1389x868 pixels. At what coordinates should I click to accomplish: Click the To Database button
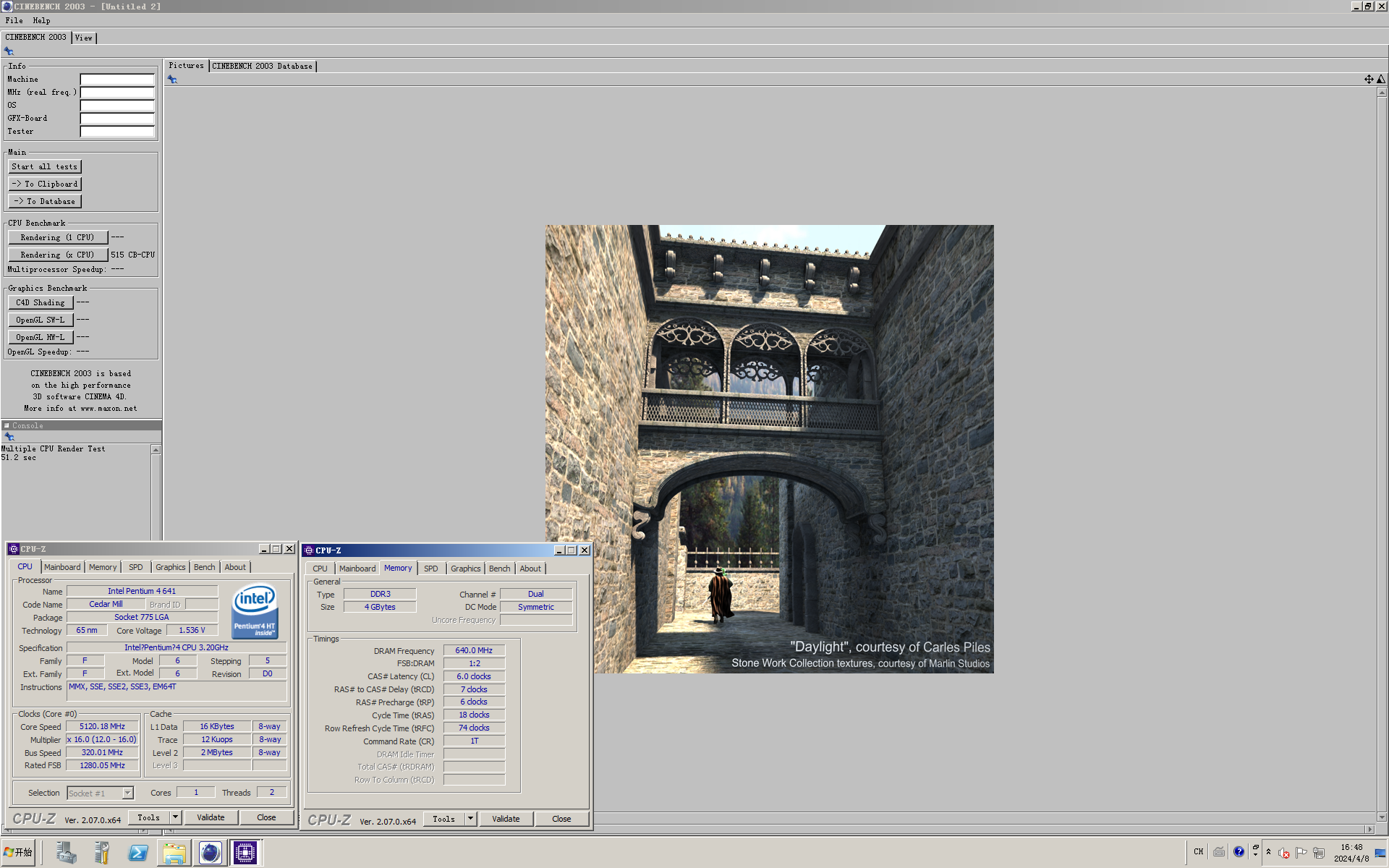point(44,201)
